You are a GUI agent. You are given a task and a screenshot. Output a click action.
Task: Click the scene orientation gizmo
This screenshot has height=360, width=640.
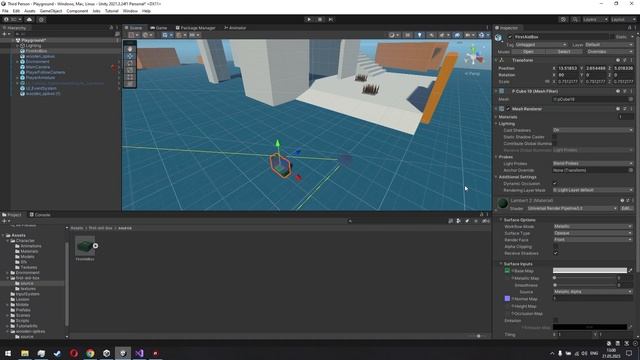pos(473,56)
